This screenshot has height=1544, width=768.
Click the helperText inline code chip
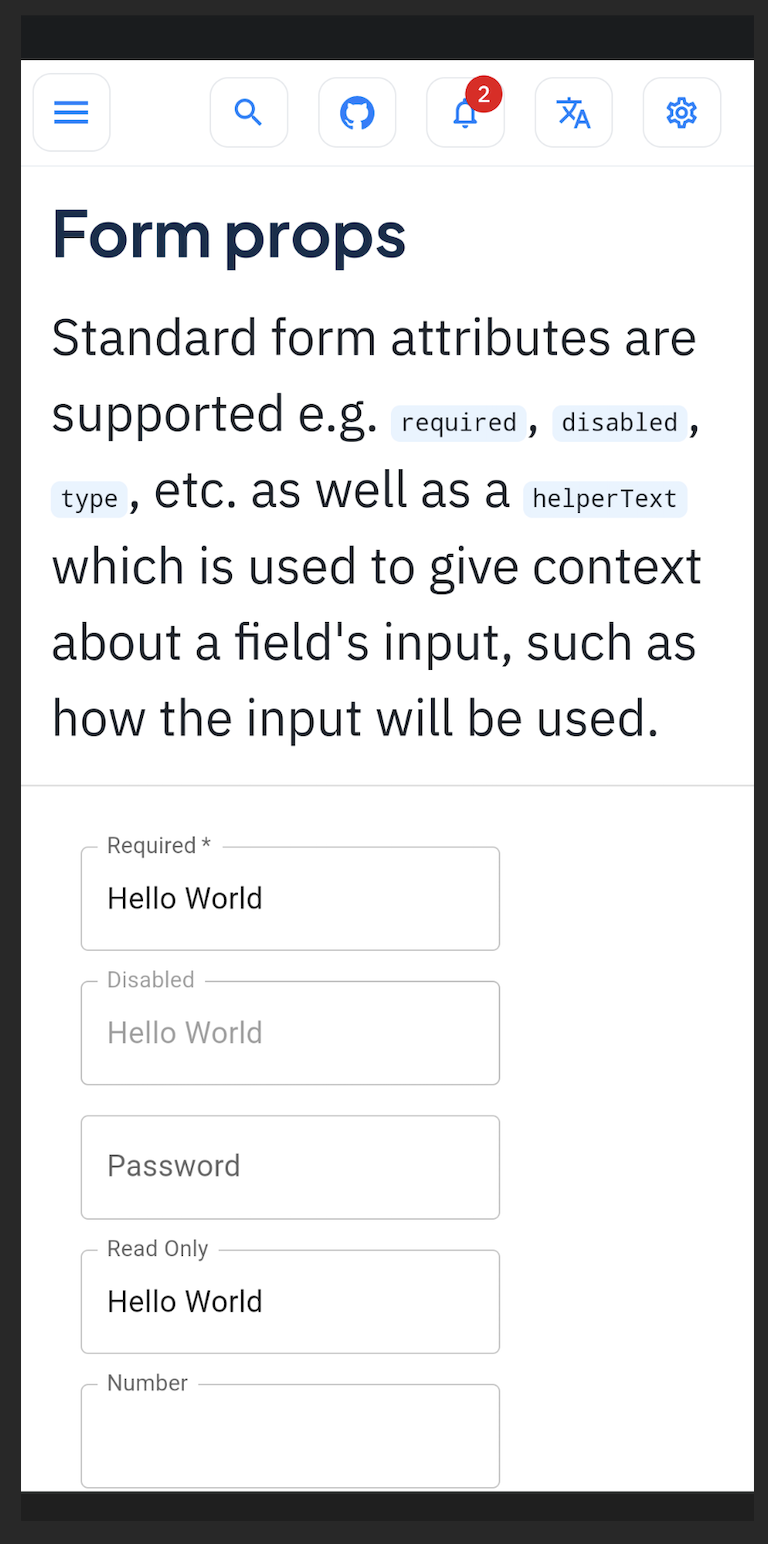coord(605,499)
